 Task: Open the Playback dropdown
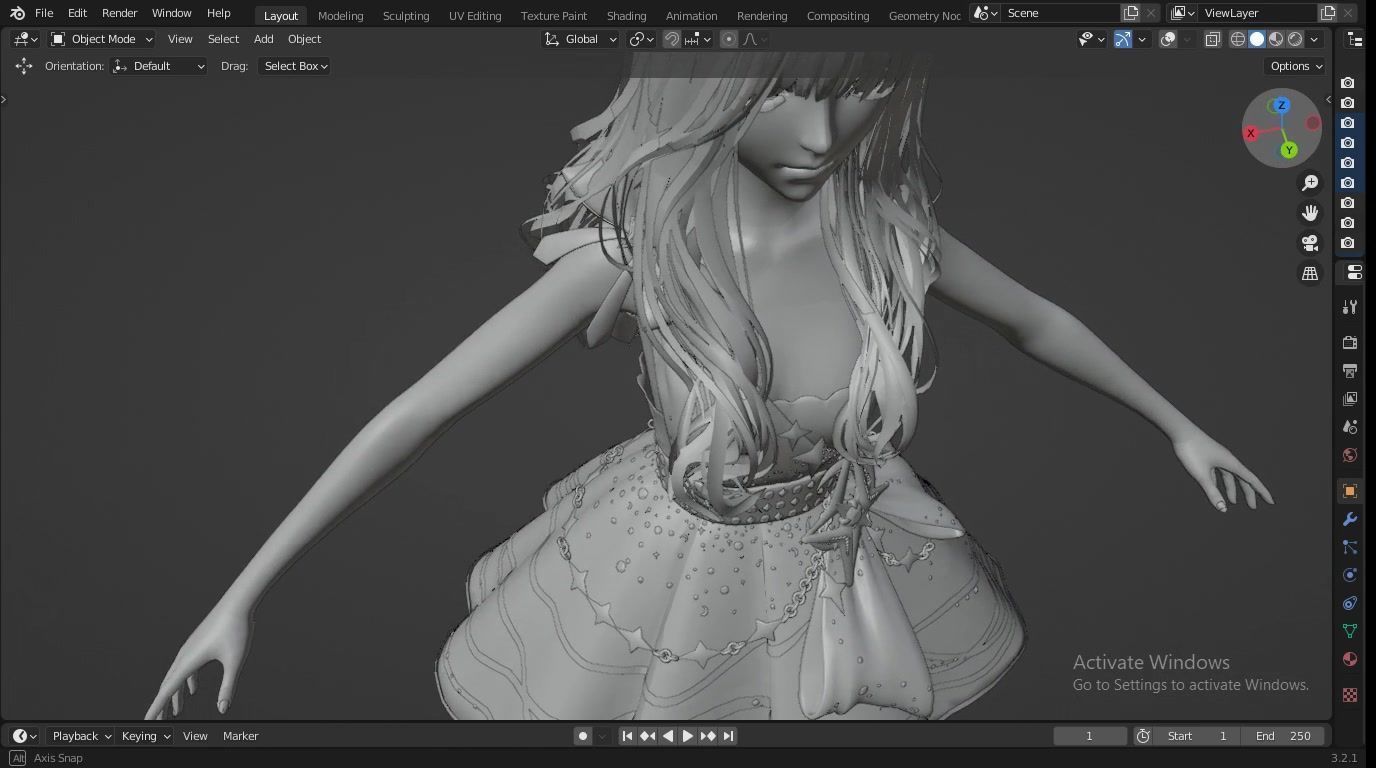(x=82, y=736)
